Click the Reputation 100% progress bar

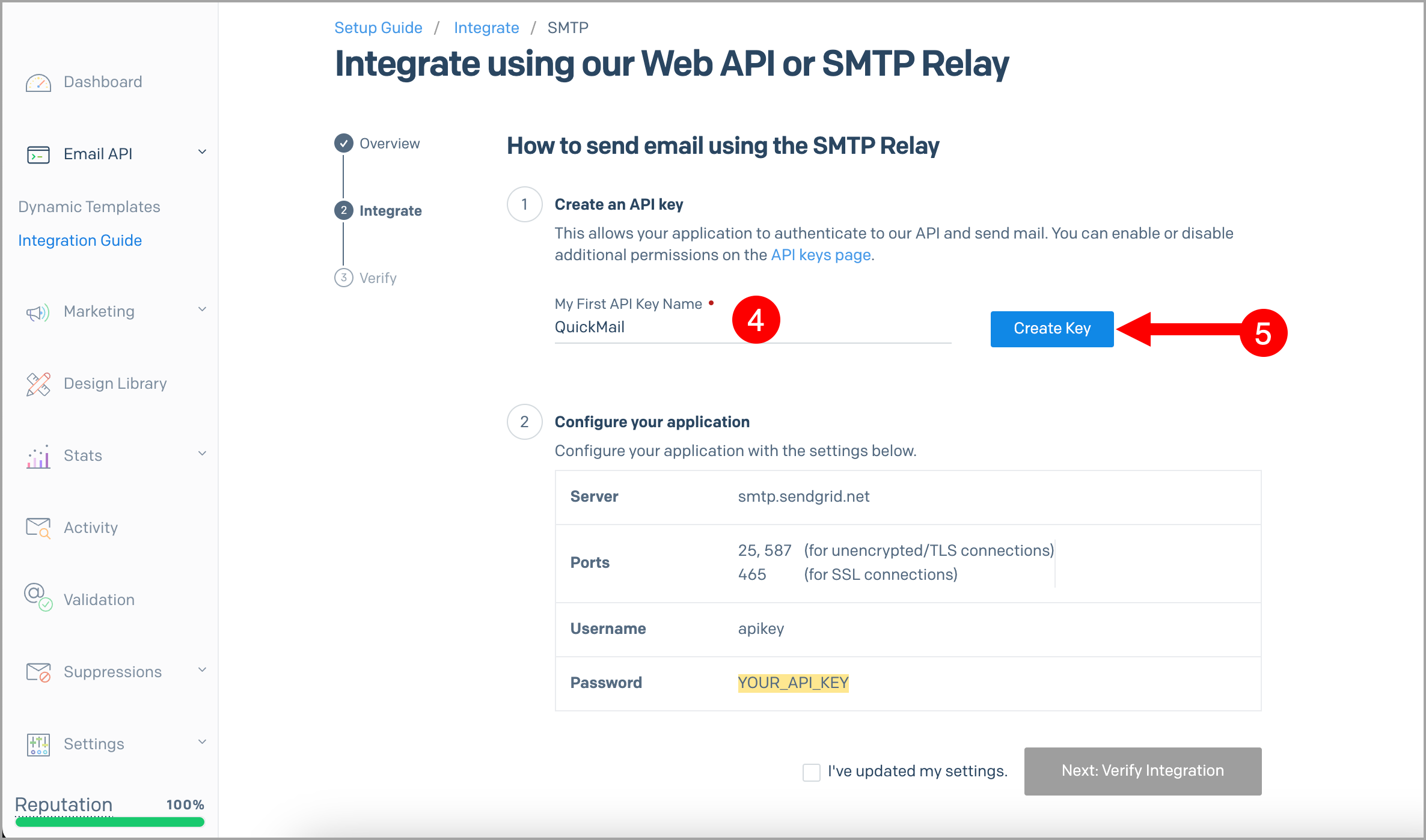pyautogui.click(x=109, y=822)
